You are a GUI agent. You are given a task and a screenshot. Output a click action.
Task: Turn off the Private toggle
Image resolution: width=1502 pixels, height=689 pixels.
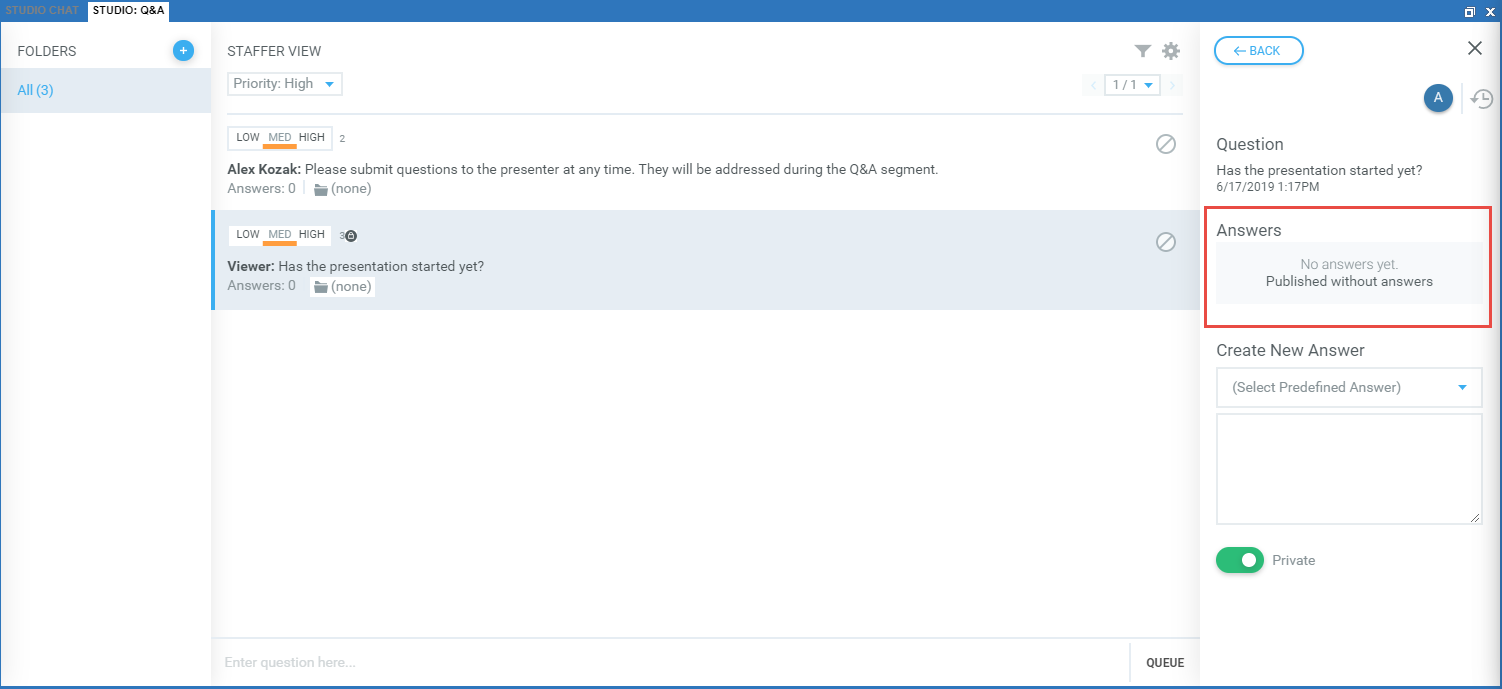coord(1240,560)
